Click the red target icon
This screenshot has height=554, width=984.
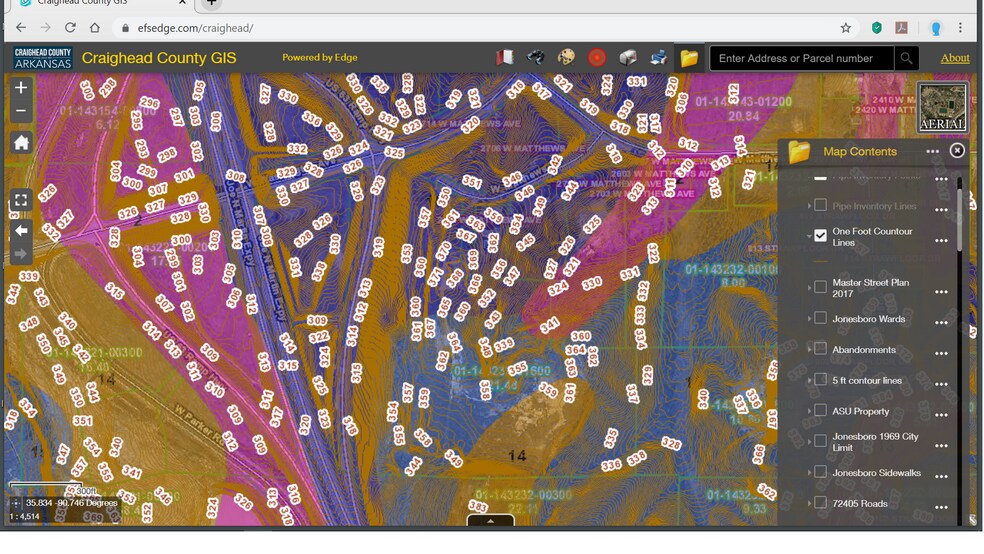coord(597,58)
